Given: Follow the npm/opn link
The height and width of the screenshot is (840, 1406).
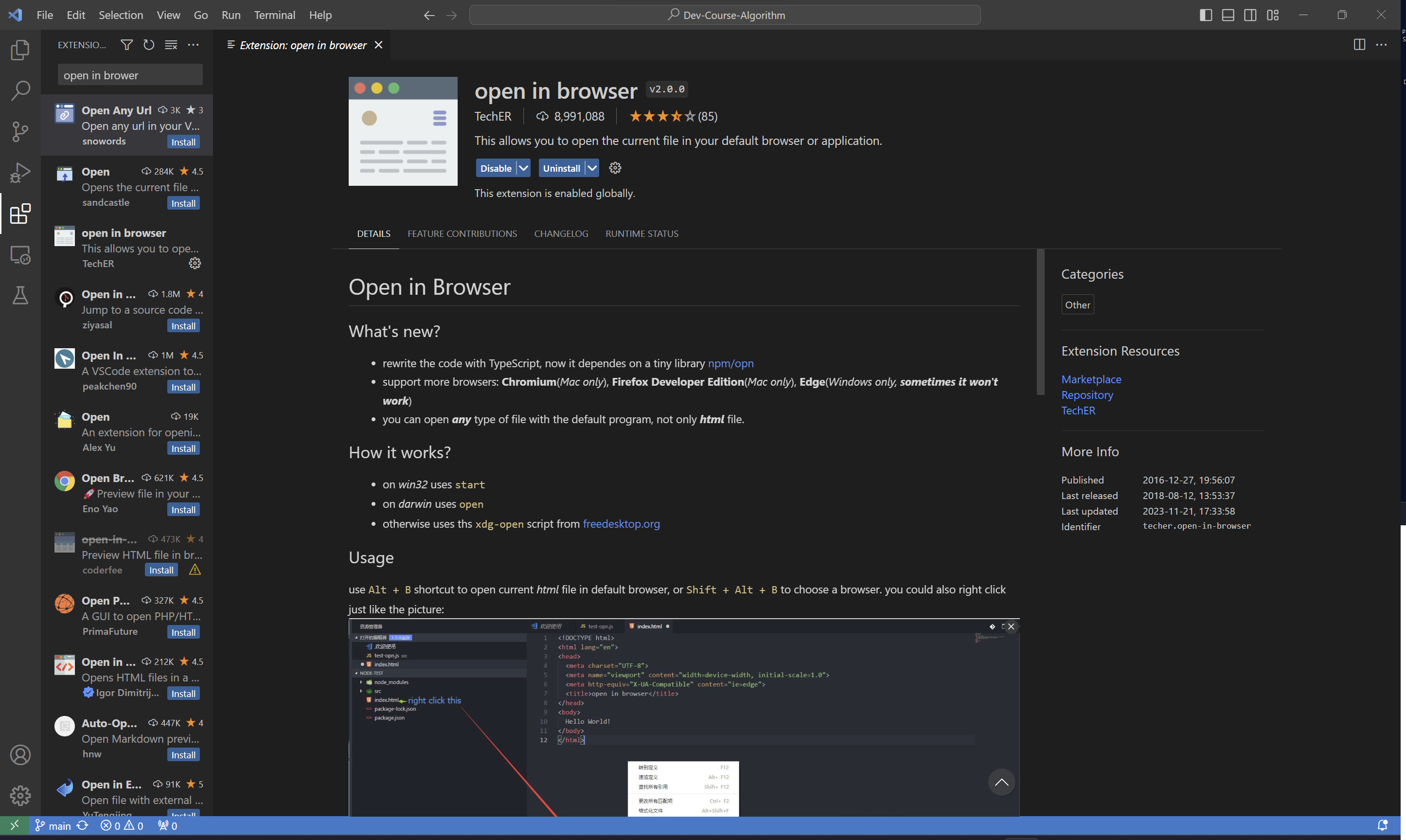Looking at the screenshot, I should pos(730,363).
